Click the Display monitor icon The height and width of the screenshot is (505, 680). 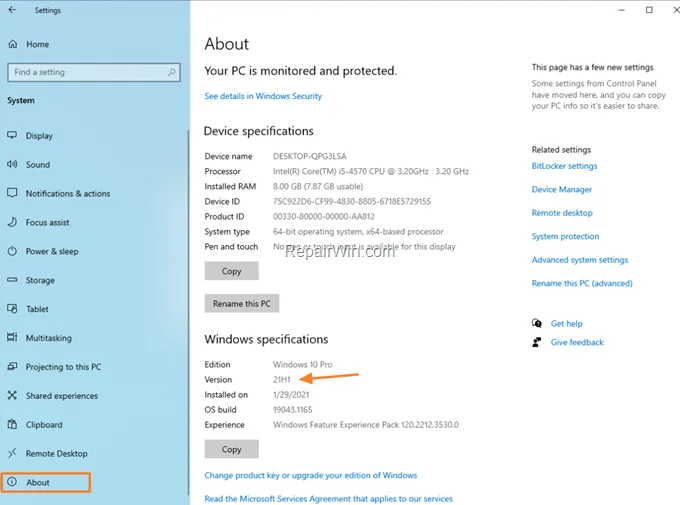coord(12,135)
